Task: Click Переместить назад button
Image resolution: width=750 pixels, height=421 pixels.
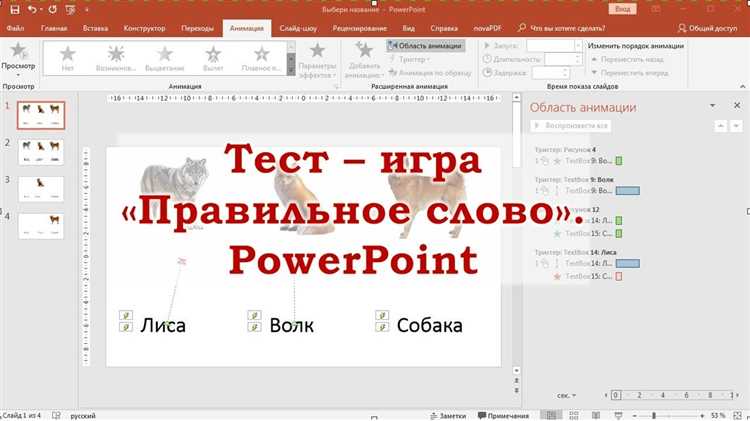Action: pyautogui.click(x=628, y=59)
